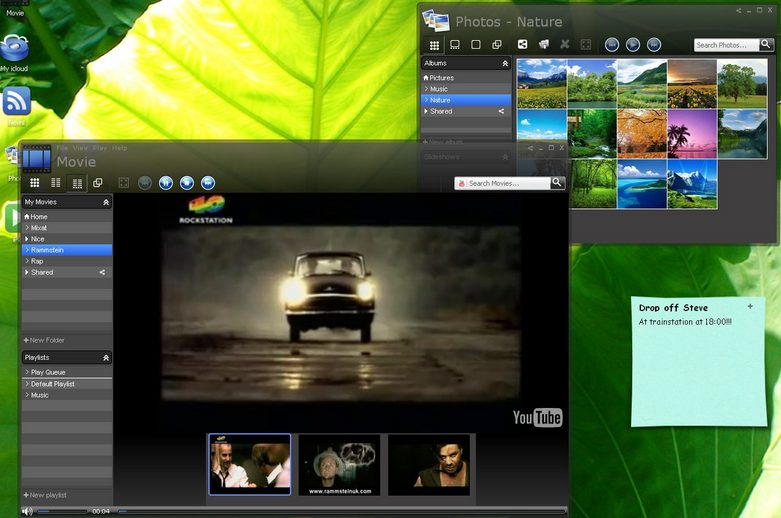Viewport: 781px width, 518px height.
Task: Open the Play menu in Movie
Action: coord(99,148)
